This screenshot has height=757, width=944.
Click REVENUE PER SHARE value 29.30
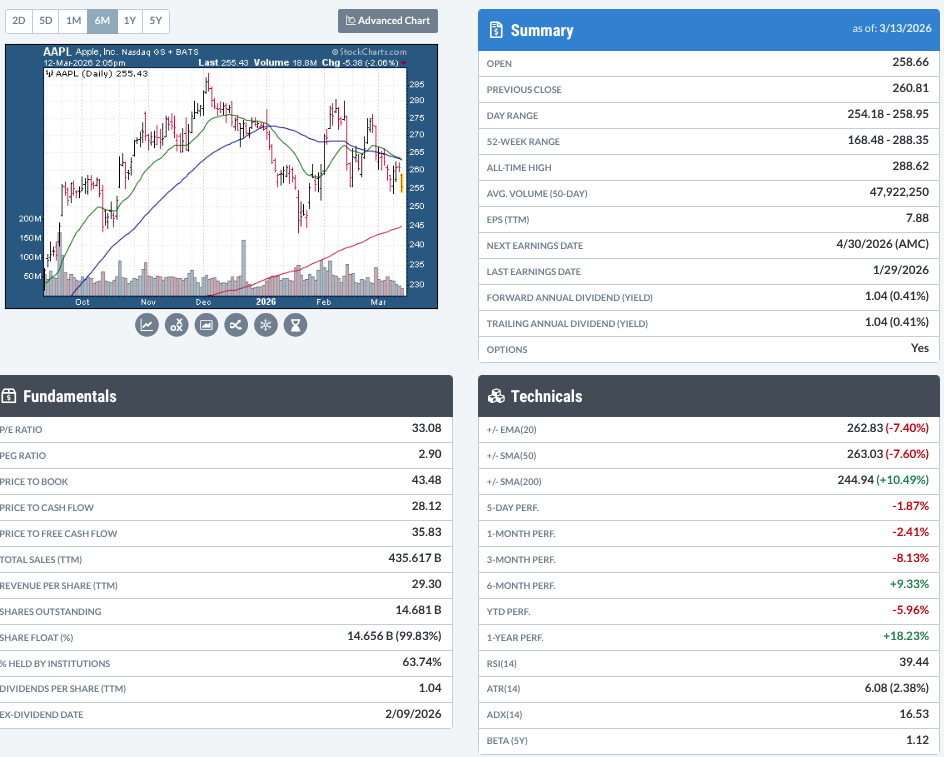[x=426, y=584]
